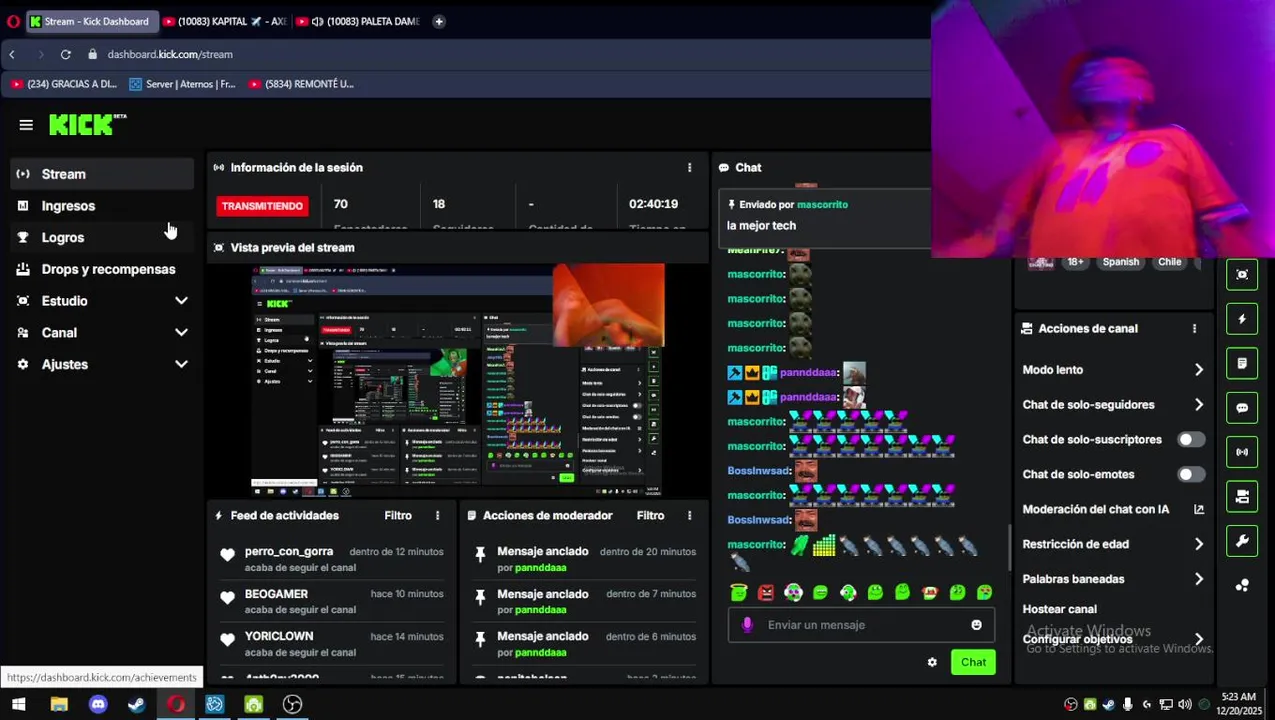
Task: Click the capture frame icon in right rail
Action: point(1242,275)
